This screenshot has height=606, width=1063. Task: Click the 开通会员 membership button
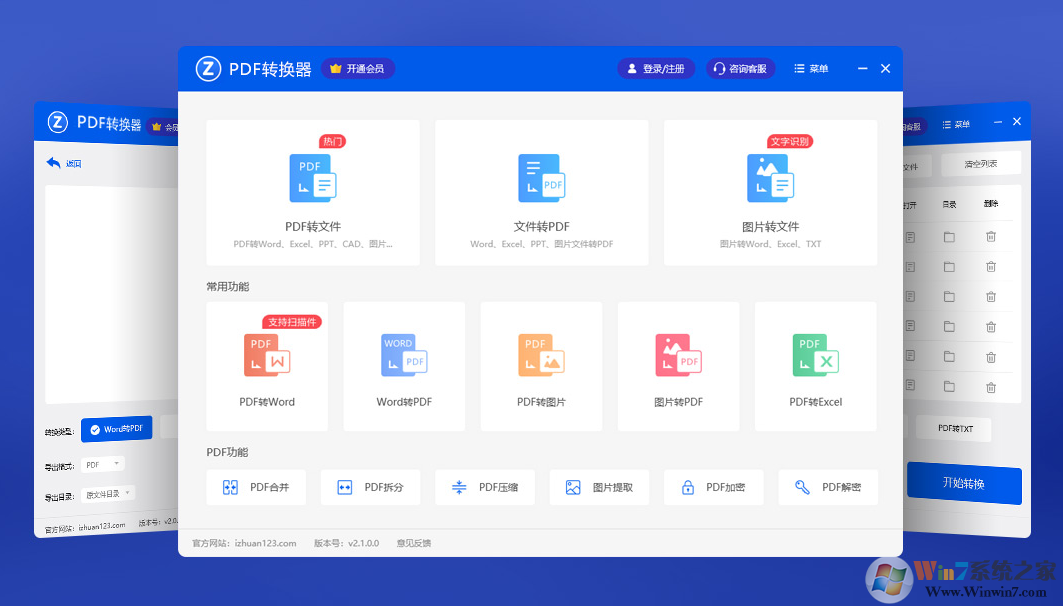point(358,68)
